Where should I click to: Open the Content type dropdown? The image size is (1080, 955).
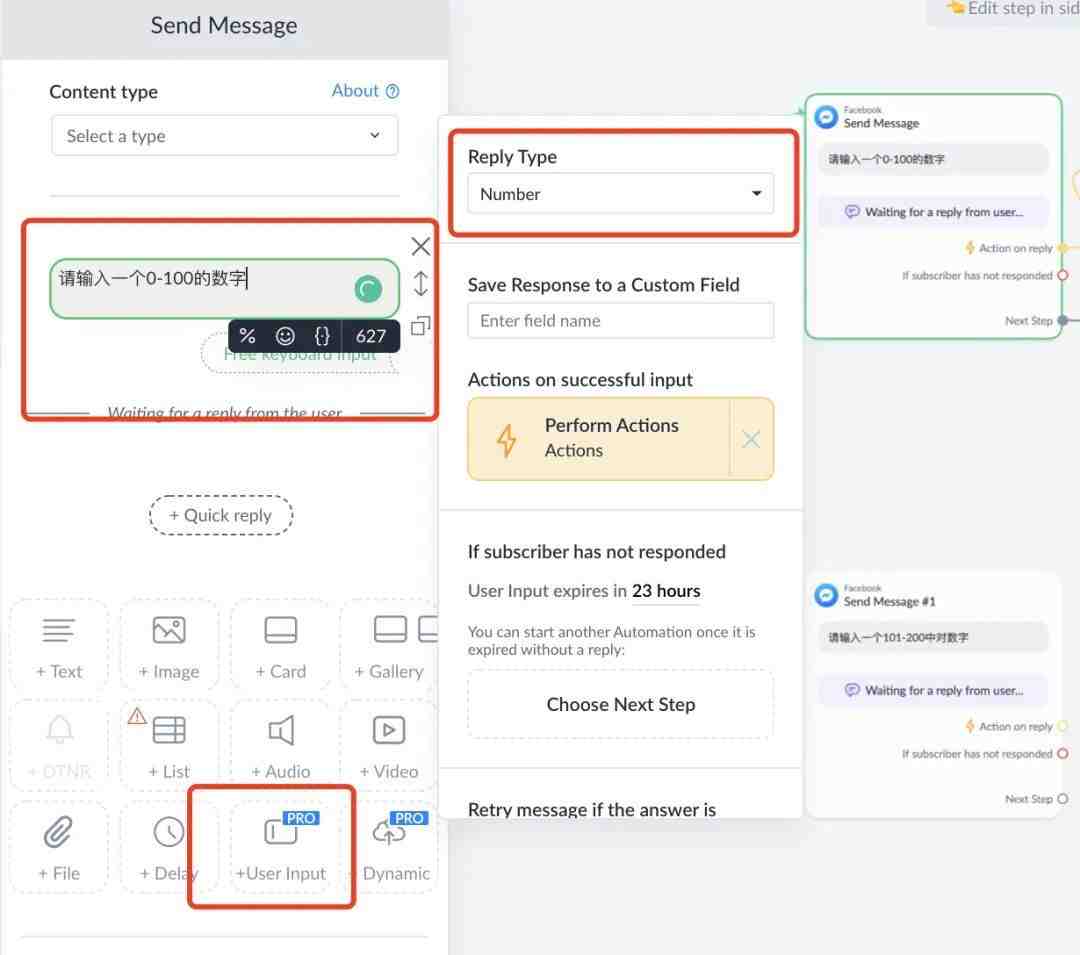(x=224, y=136)
